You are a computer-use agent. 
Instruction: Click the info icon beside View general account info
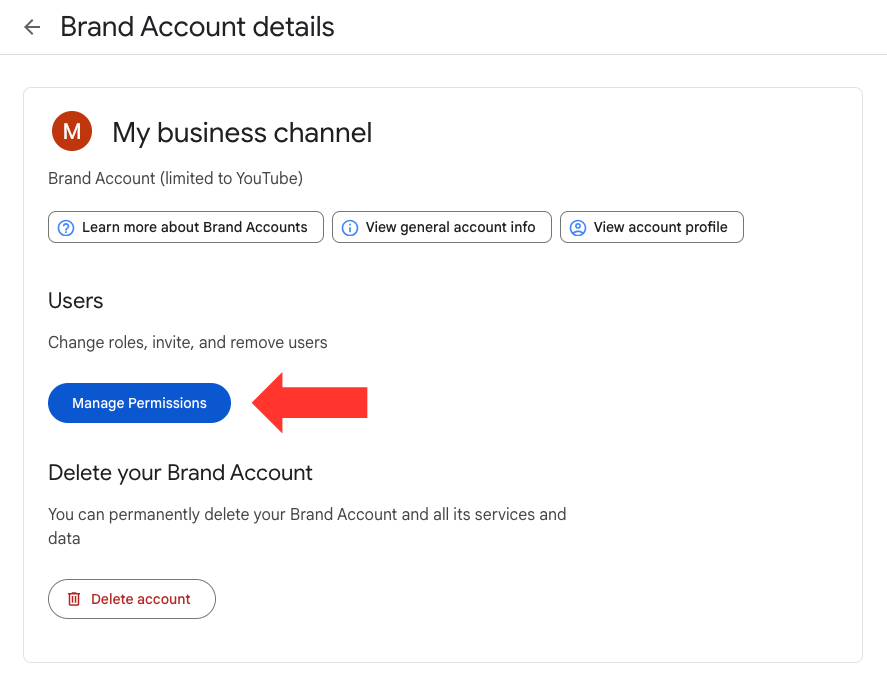pyautogui.click(x=350, y=227)
